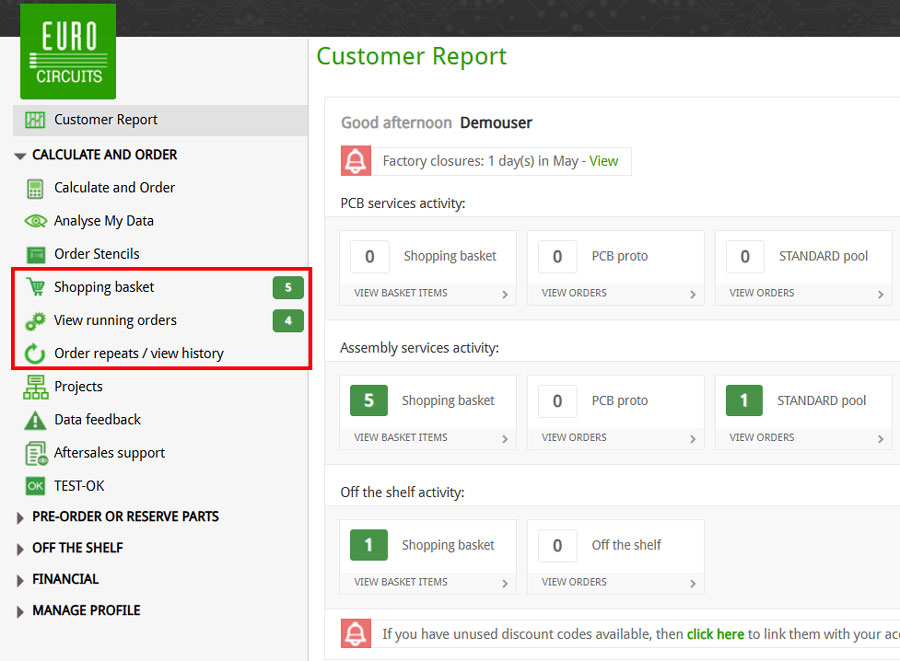Click chevron for Off the shelf VIEW ORDERS

(693, 584)
